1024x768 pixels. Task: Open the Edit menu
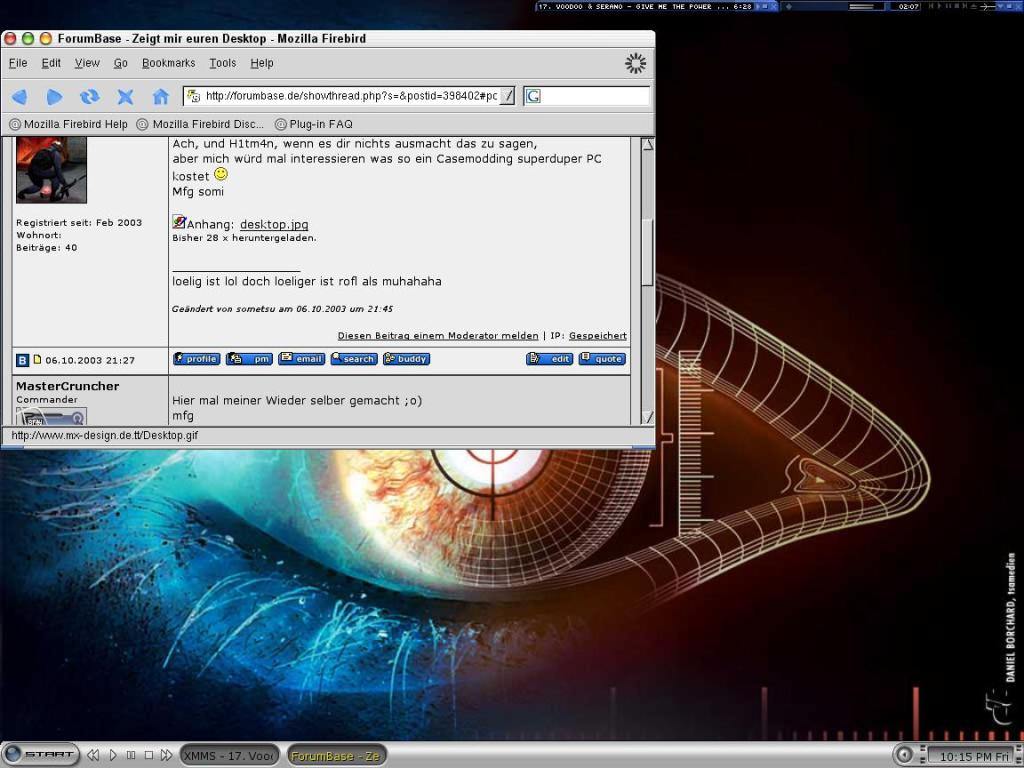coord(51,63)
